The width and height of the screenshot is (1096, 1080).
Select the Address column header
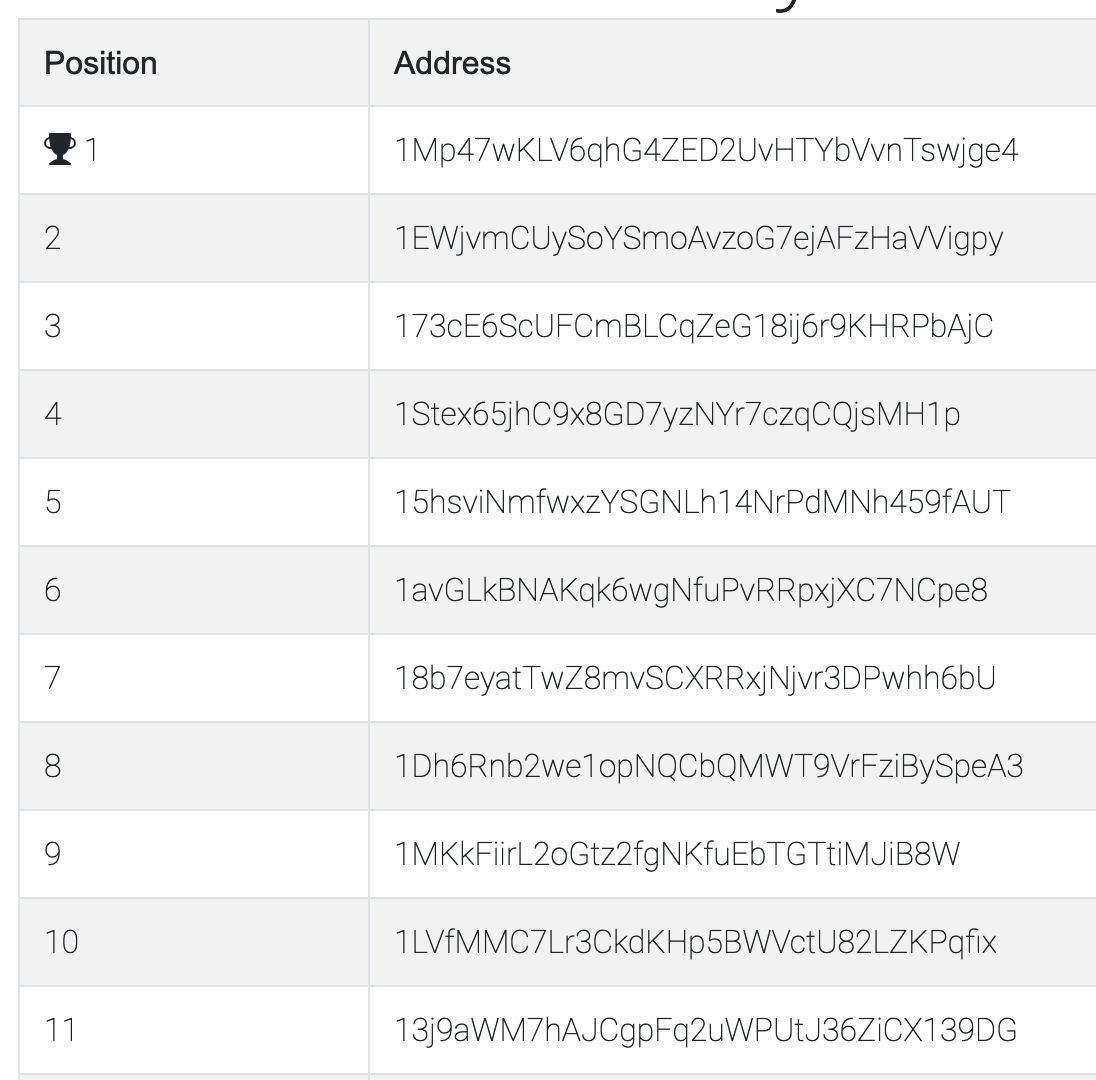(452, 63)
